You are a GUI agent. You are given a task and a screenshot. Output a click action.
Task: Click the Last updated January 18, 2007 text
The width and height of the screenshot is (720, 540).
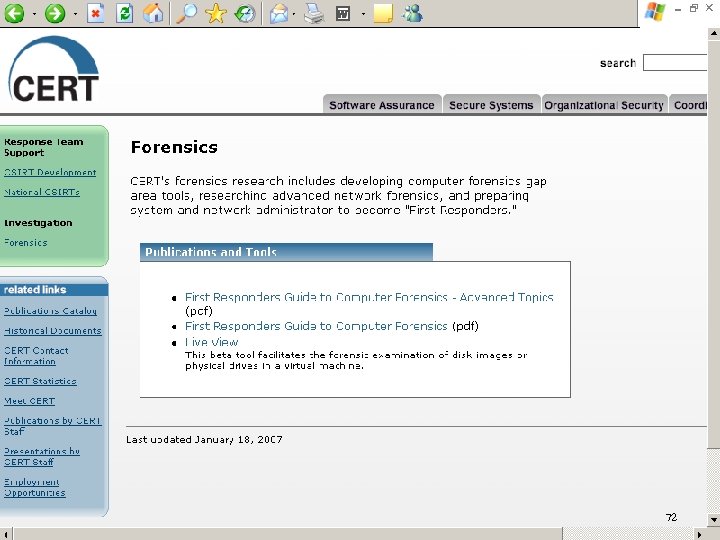coord(204,439)
